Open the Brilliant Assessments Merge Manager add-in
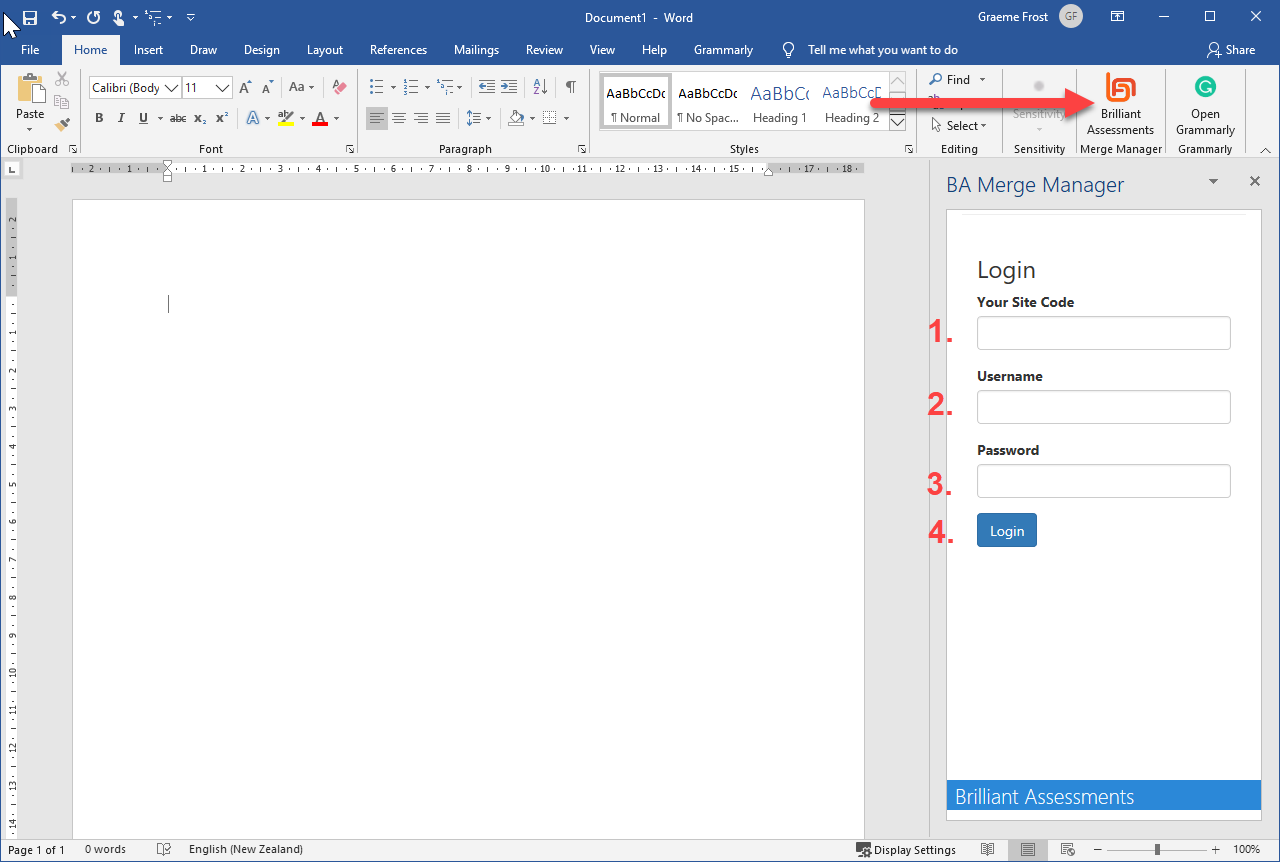 click(1120, 105)
